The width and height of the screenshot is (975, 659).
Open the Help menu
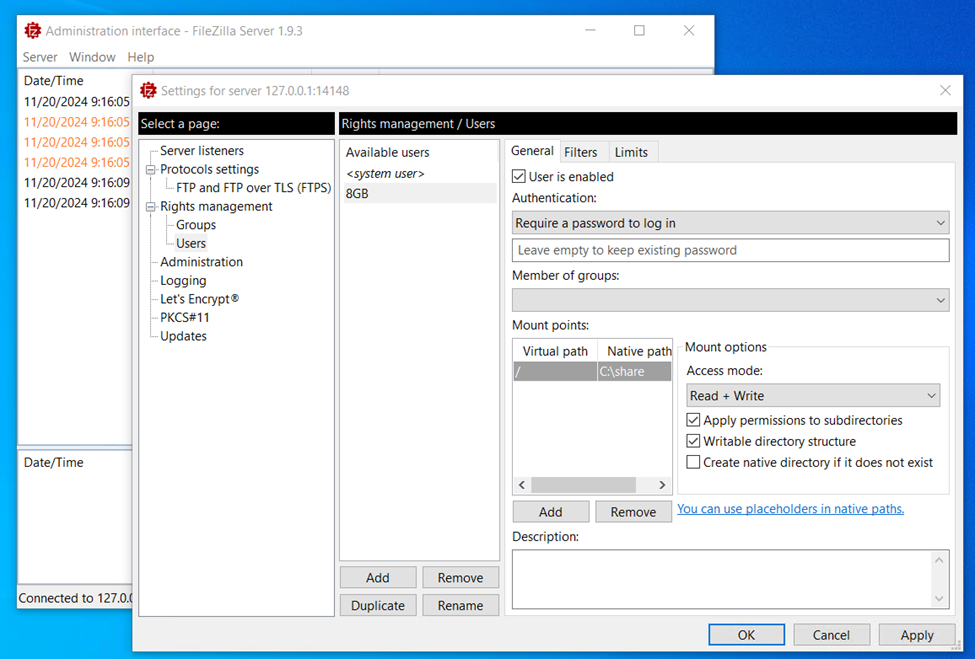tap(141, 57)
